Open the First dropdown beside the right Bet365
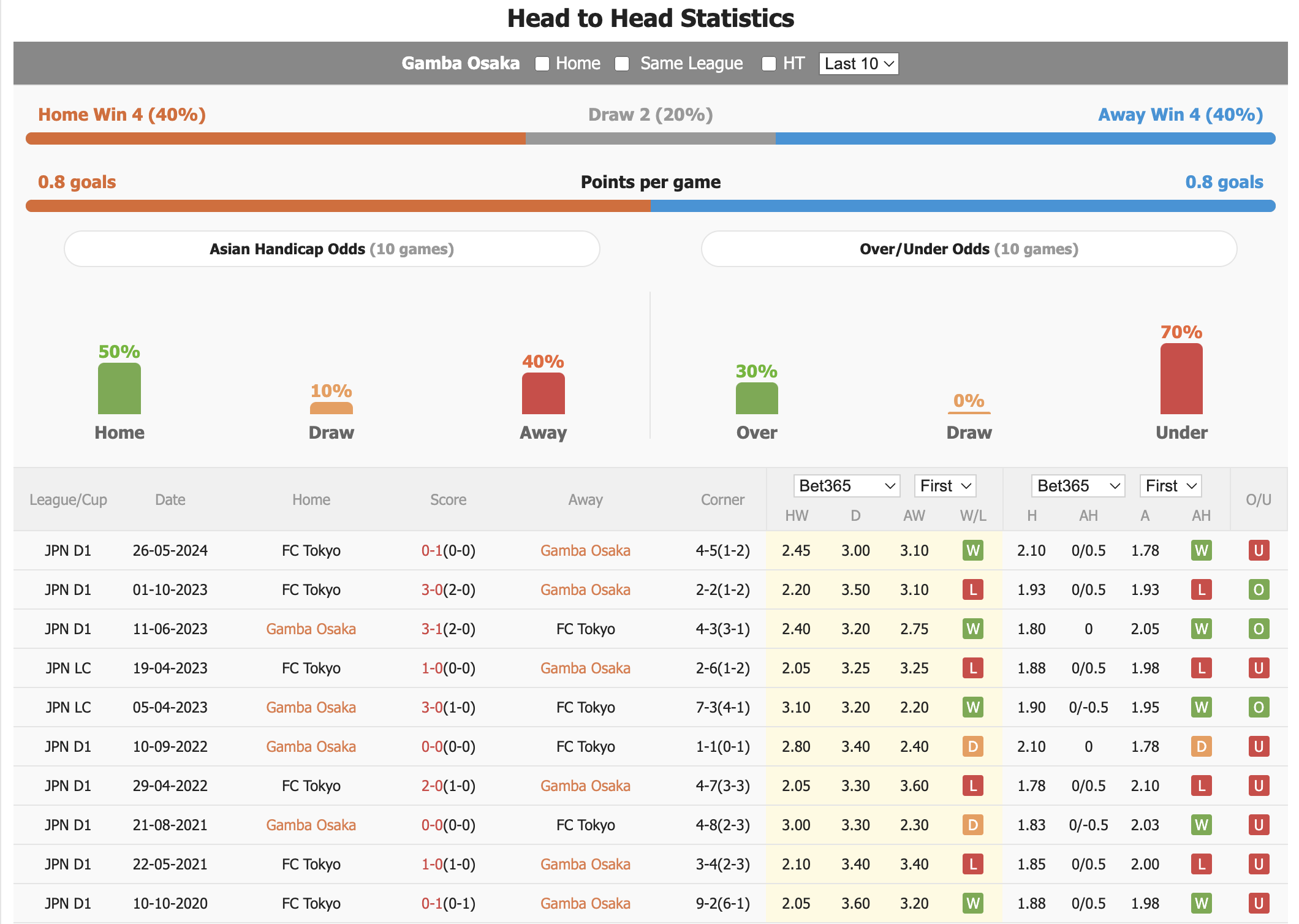 tap(1170, 486)
